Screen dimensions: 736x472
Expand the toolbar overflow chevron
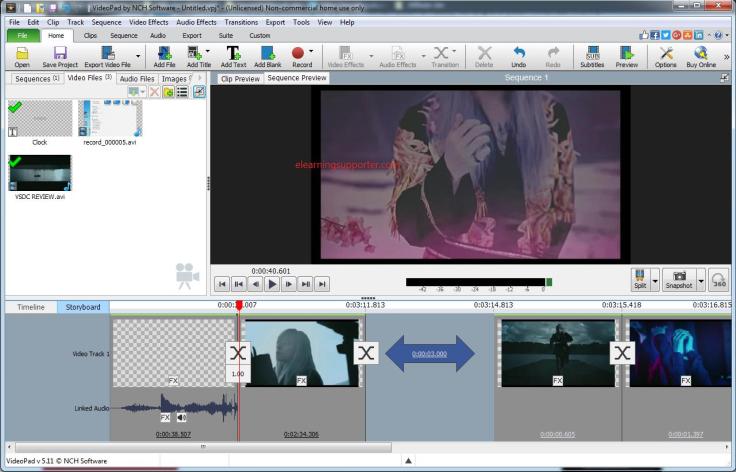point(727,57)
